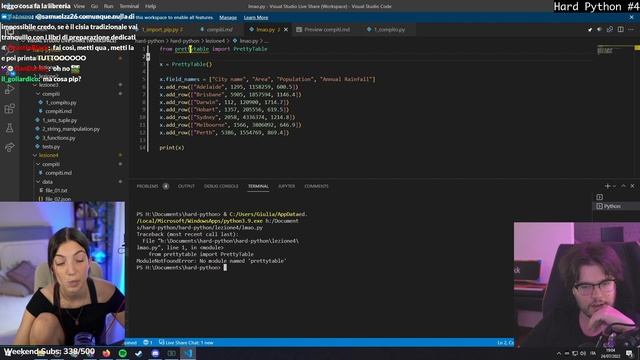Close the workspace trust notification banner
Viewport: 640px width, 360px height.
[x=631, y=18]
